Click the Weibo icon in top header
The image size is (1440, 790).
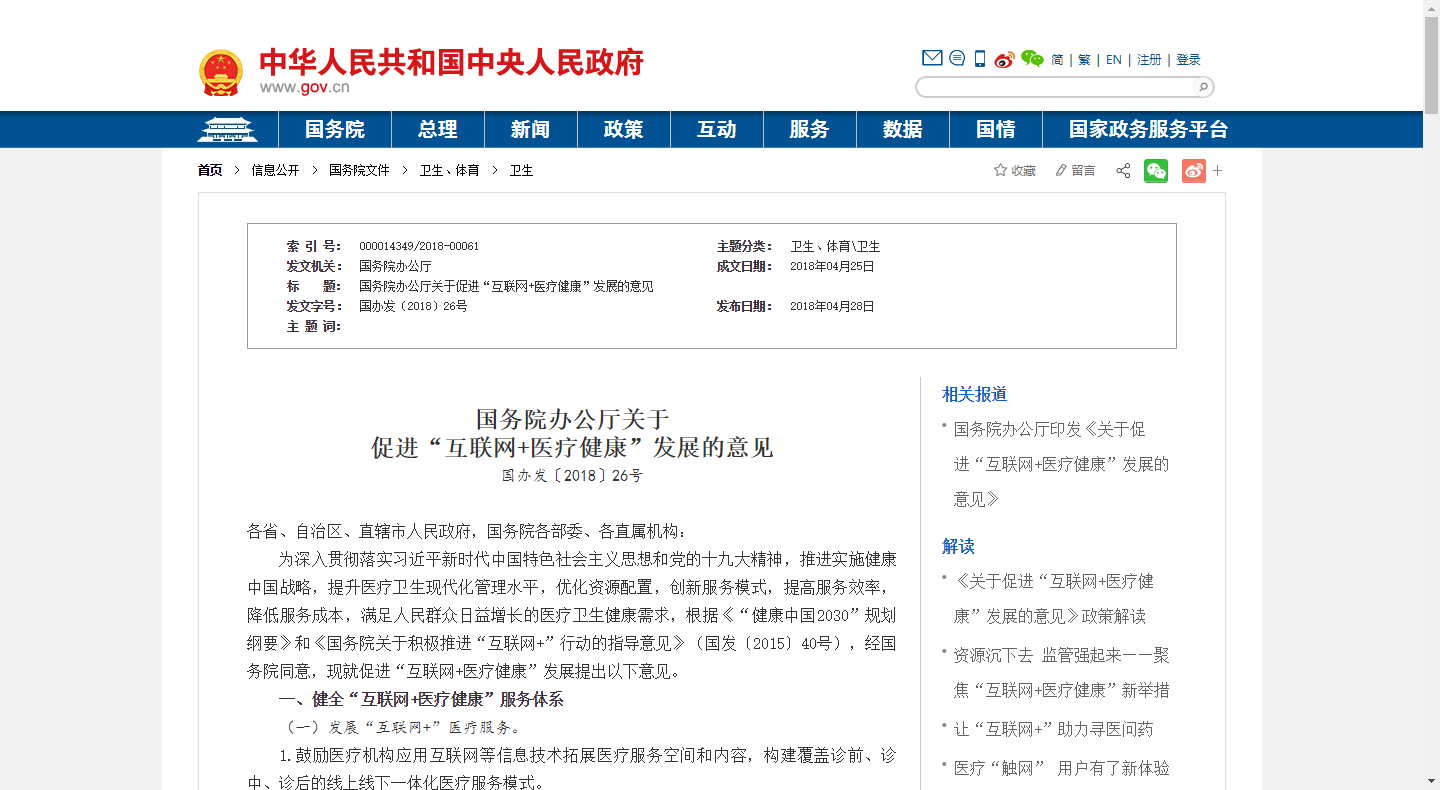coord(1004,59)
